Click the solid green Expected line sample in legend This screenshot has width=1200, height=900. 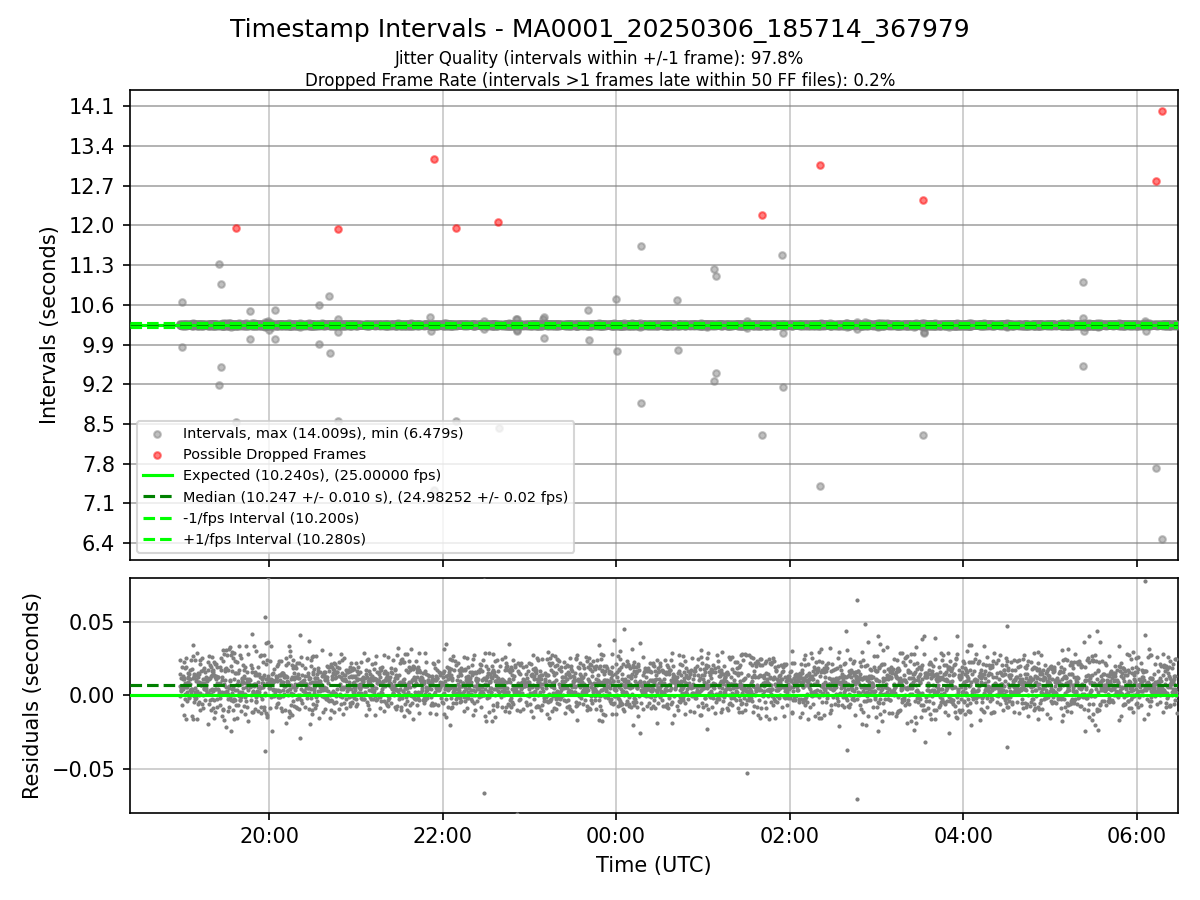click(158, 475)
